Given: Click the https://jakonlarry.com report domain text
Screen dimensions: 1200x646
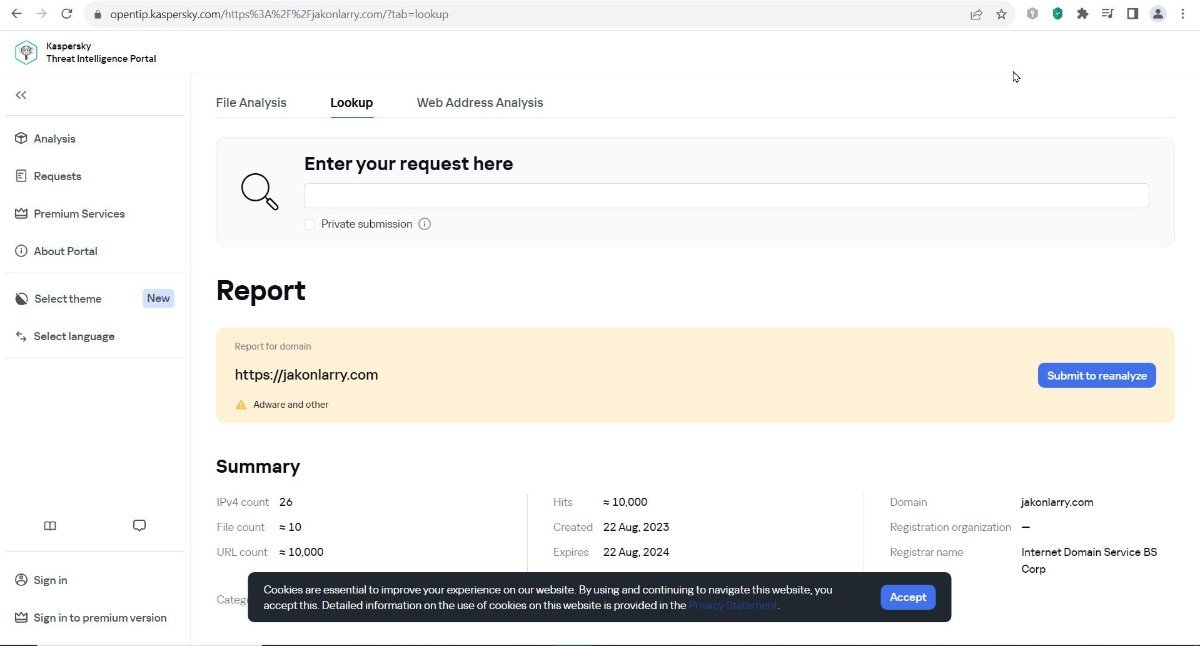Looking at the screenshot, I should 306,375.
